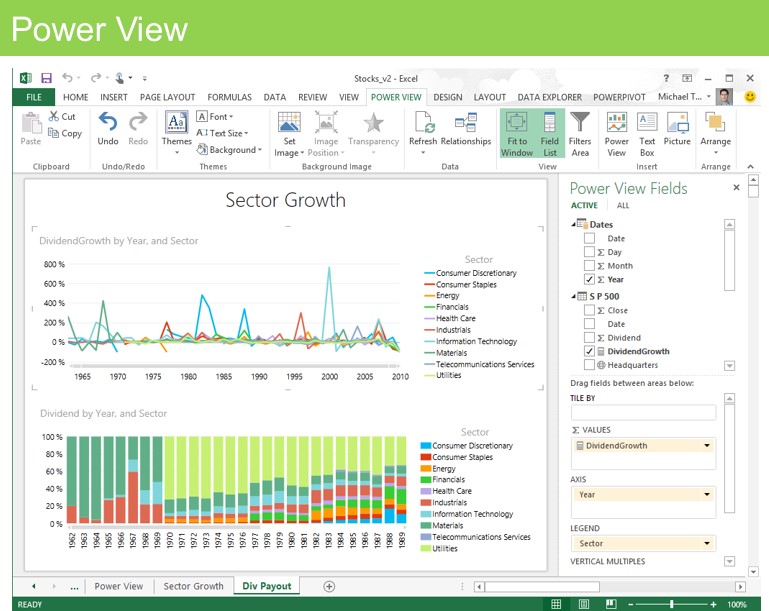
Task: Close the Power View Fields pane
Action: [x=736, y=187]
